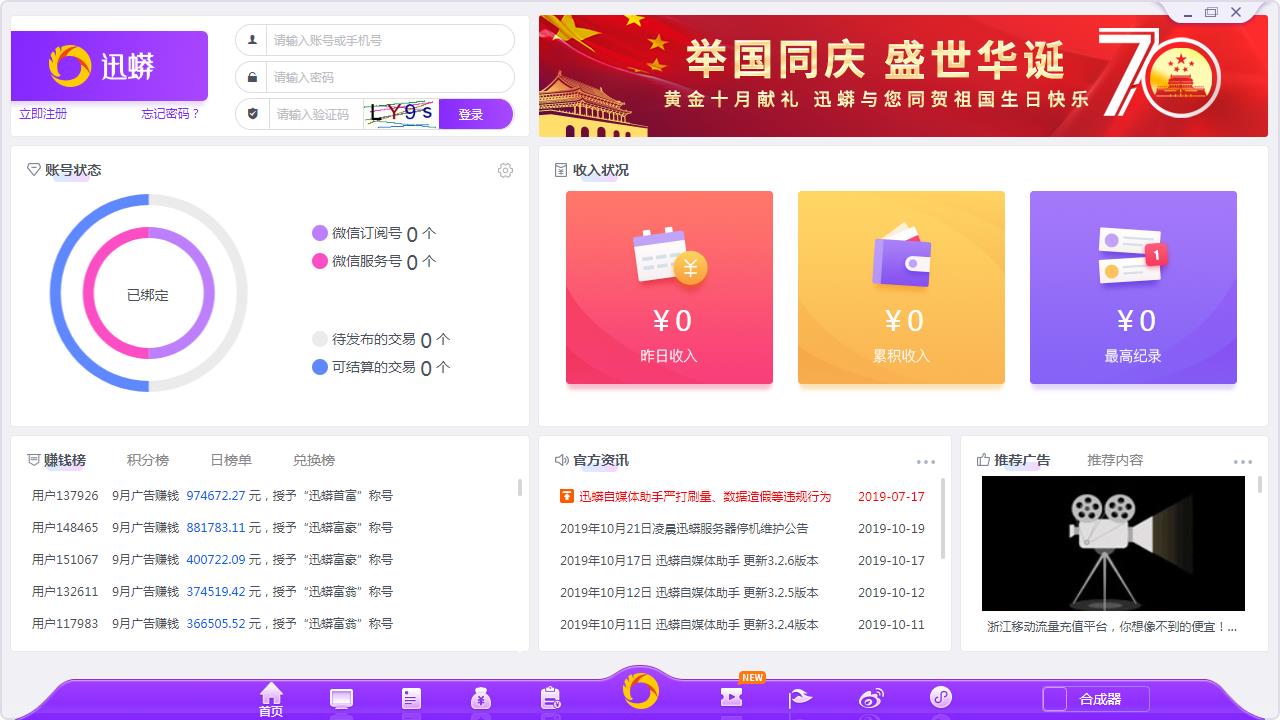
Task: Click the 可结算的交易 blue legend dot
Action: 320,367
